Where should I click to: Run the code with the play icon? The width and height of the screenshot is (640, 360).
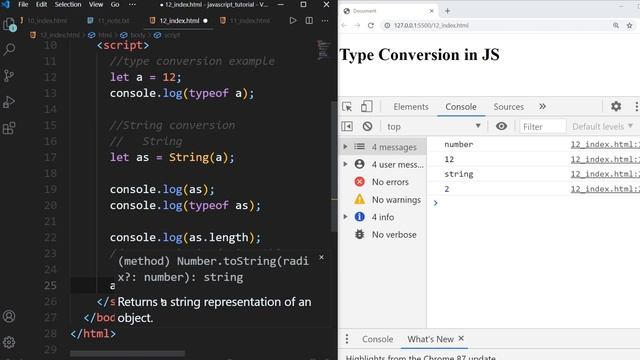pyautogui.click(x=293, y=20)
